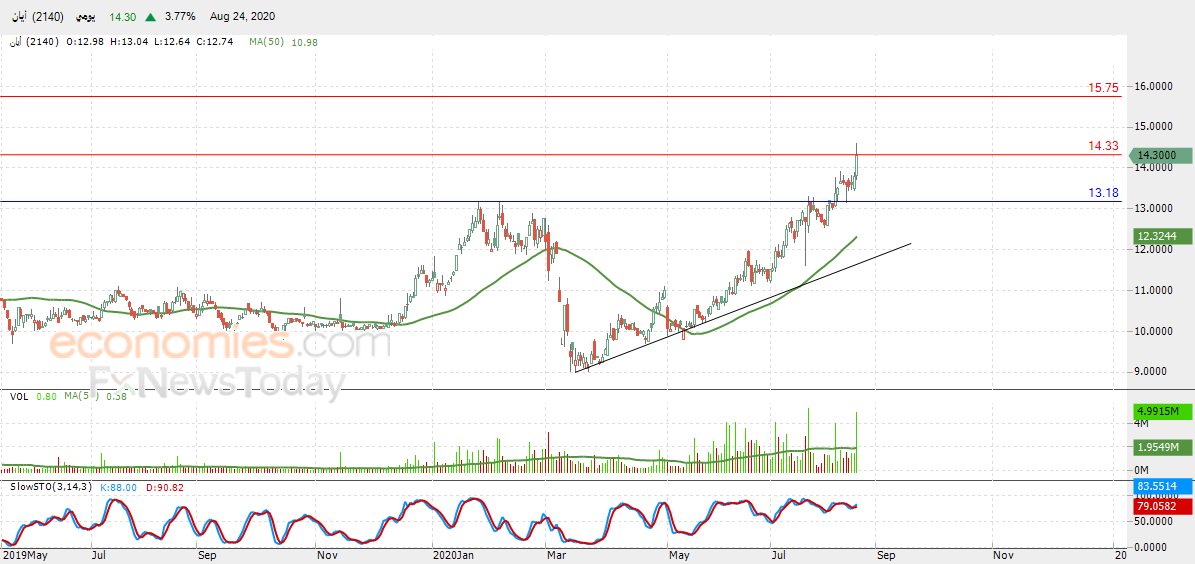Click the 10.98 MA(50) value
The width and height of the screenshot is (1195, 564).
click(303, 42)
